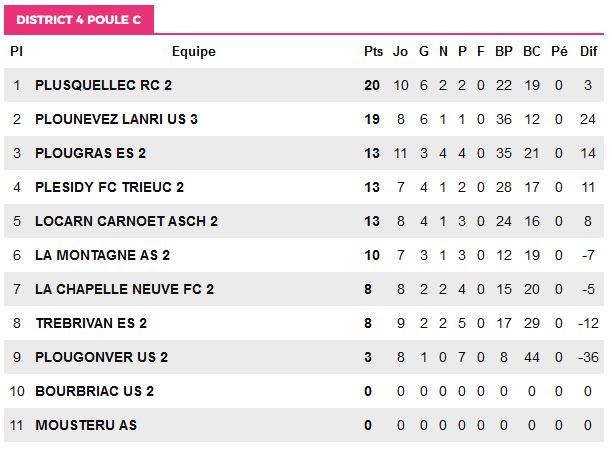Open the District 4 Poule C tab
Screen dimensions: 612x449
point(79,20)
